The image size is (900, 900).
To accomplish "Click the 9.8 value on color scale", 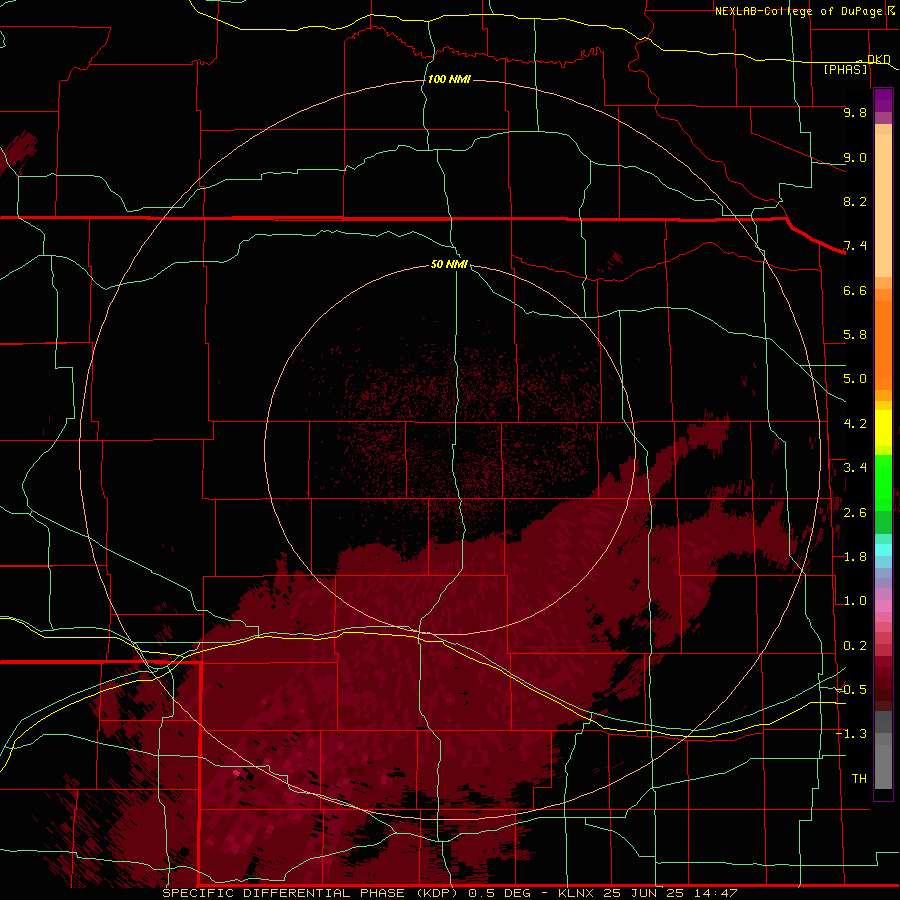I will pyautogui.click(x=855, y=112).
